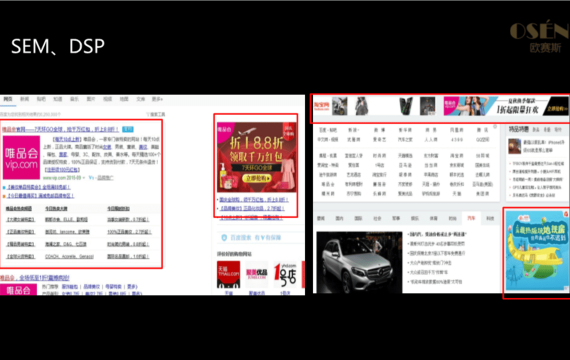Viewport: 570px width, 360px height.
Task: Switch to the 体育 news tab
Action: tap(434, 218)
